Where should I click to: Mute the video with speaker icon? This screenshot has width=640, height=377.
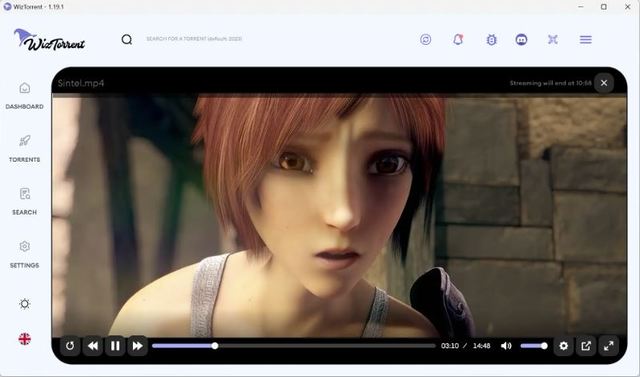pos(506,346)
